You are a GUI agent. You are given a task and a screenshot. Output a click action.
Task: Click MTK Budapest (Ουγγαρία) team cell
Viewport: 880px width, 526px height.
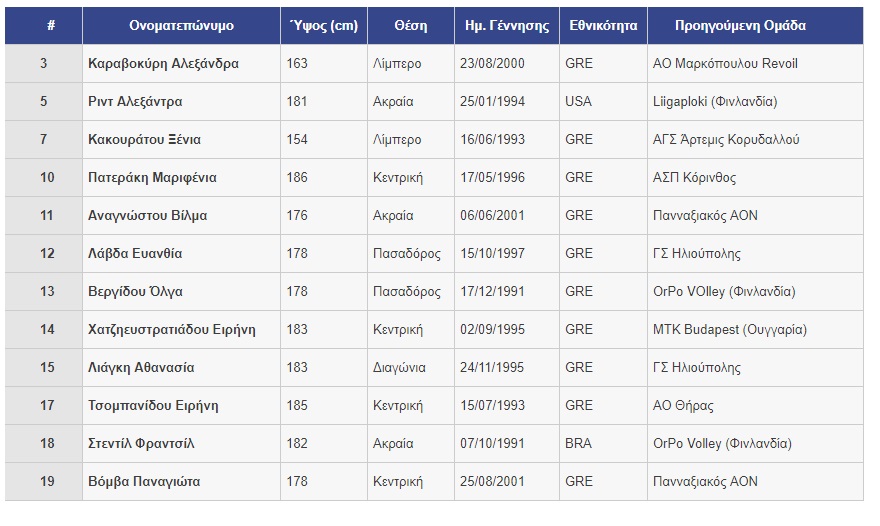pos(729,330)
